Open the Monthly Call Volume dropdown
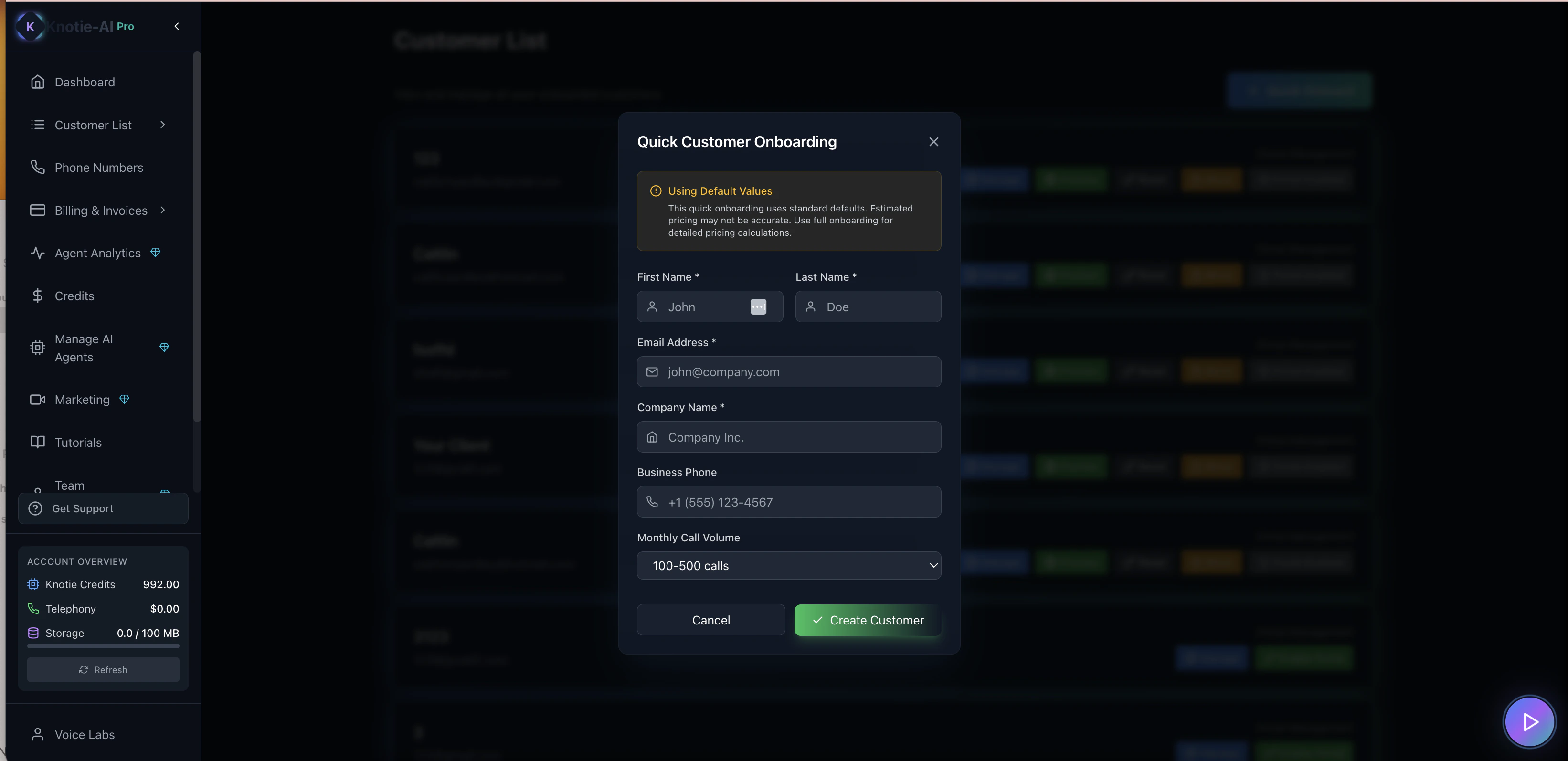1568x761 pixels. point(789,566)
